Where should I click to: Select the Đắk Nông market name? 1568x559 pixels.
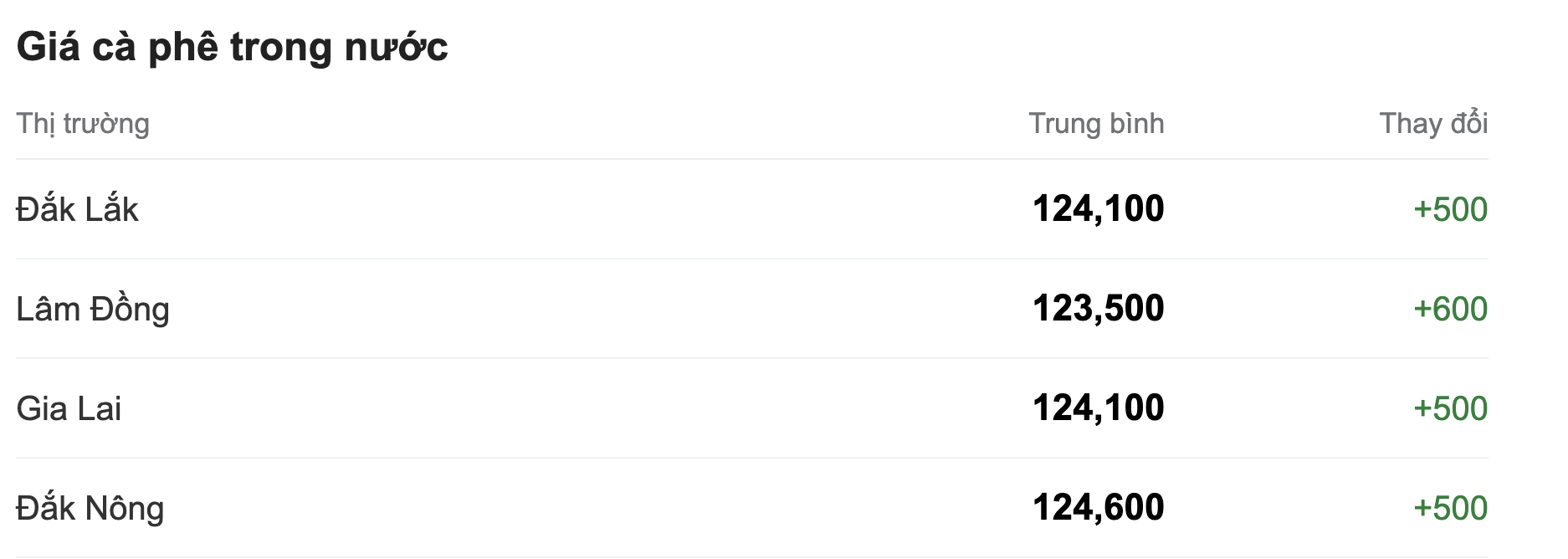coord(90,509)
